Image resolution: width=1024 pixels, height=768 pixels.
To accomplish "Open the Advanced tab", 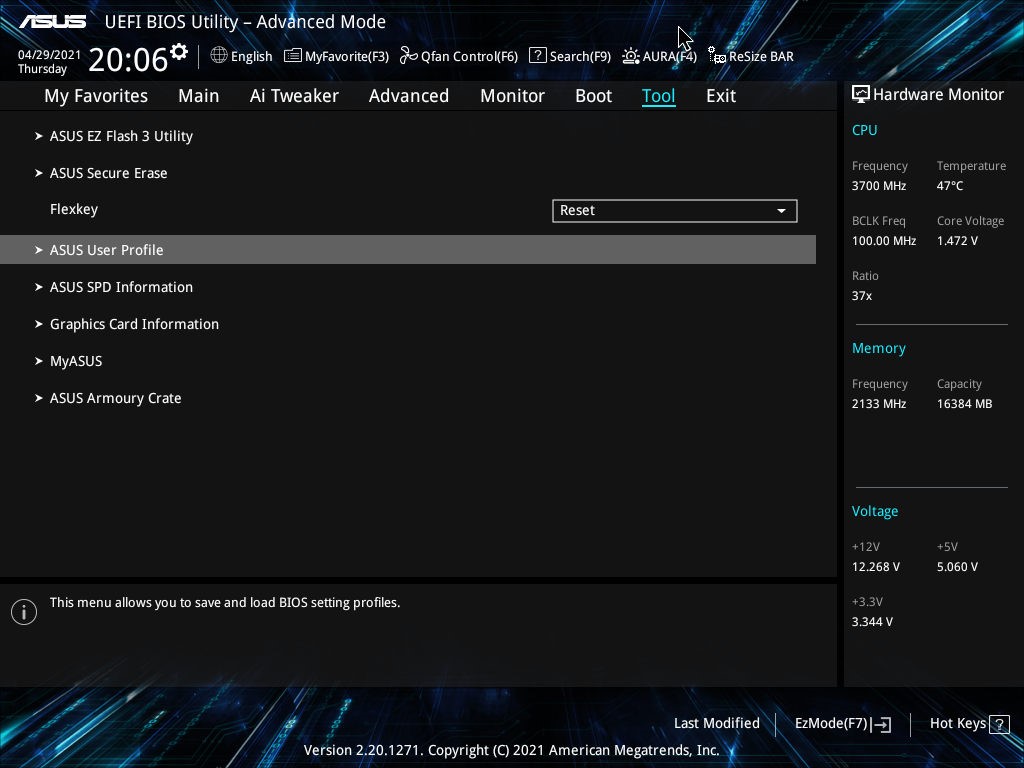I will (x=409, y=96).
